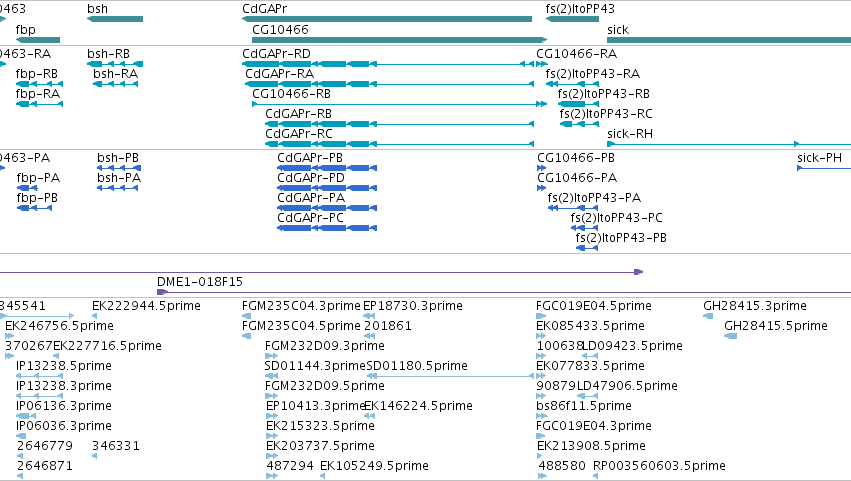Click the CG10466-RA transcript label
This screenshot has height=481, width=851.
576,54
